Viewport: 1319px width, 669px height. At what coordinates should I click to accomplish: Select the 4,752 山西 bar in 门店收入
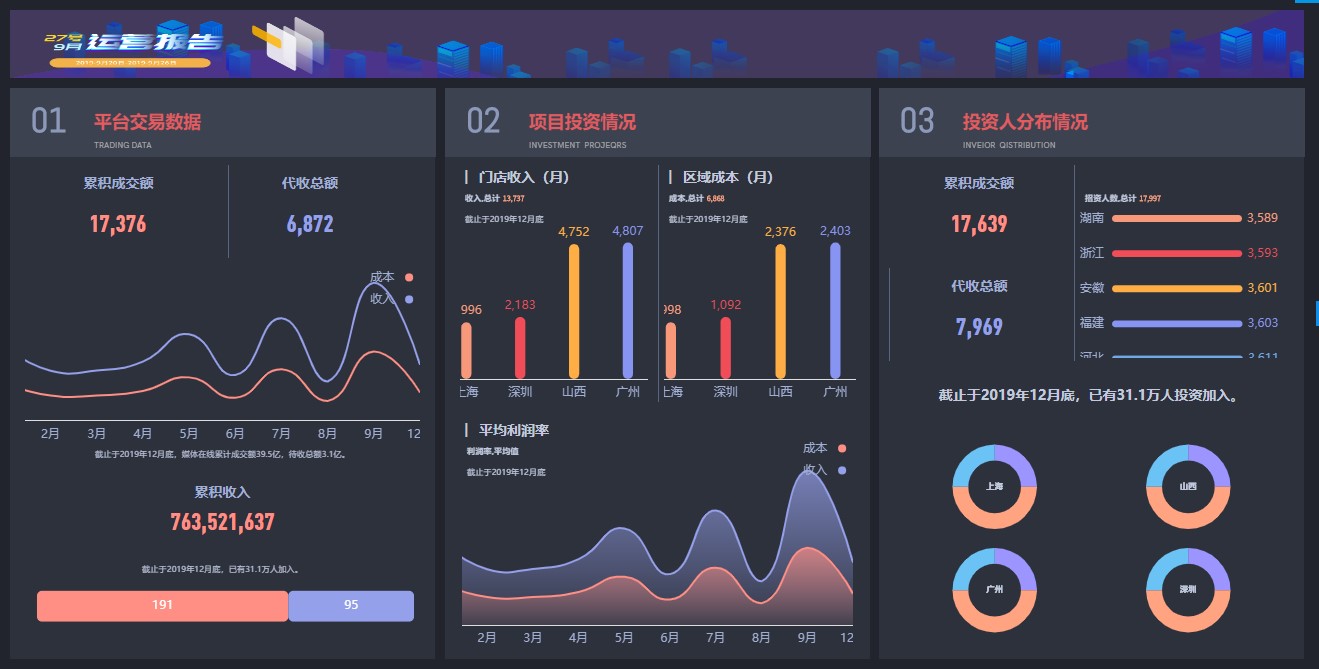574,311
